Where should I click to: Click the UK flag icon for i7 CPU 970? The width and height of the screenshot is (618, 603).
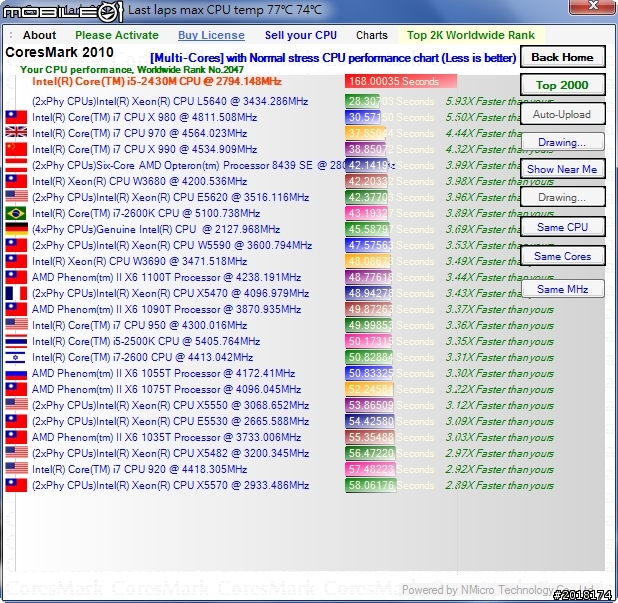coord(16,133)
